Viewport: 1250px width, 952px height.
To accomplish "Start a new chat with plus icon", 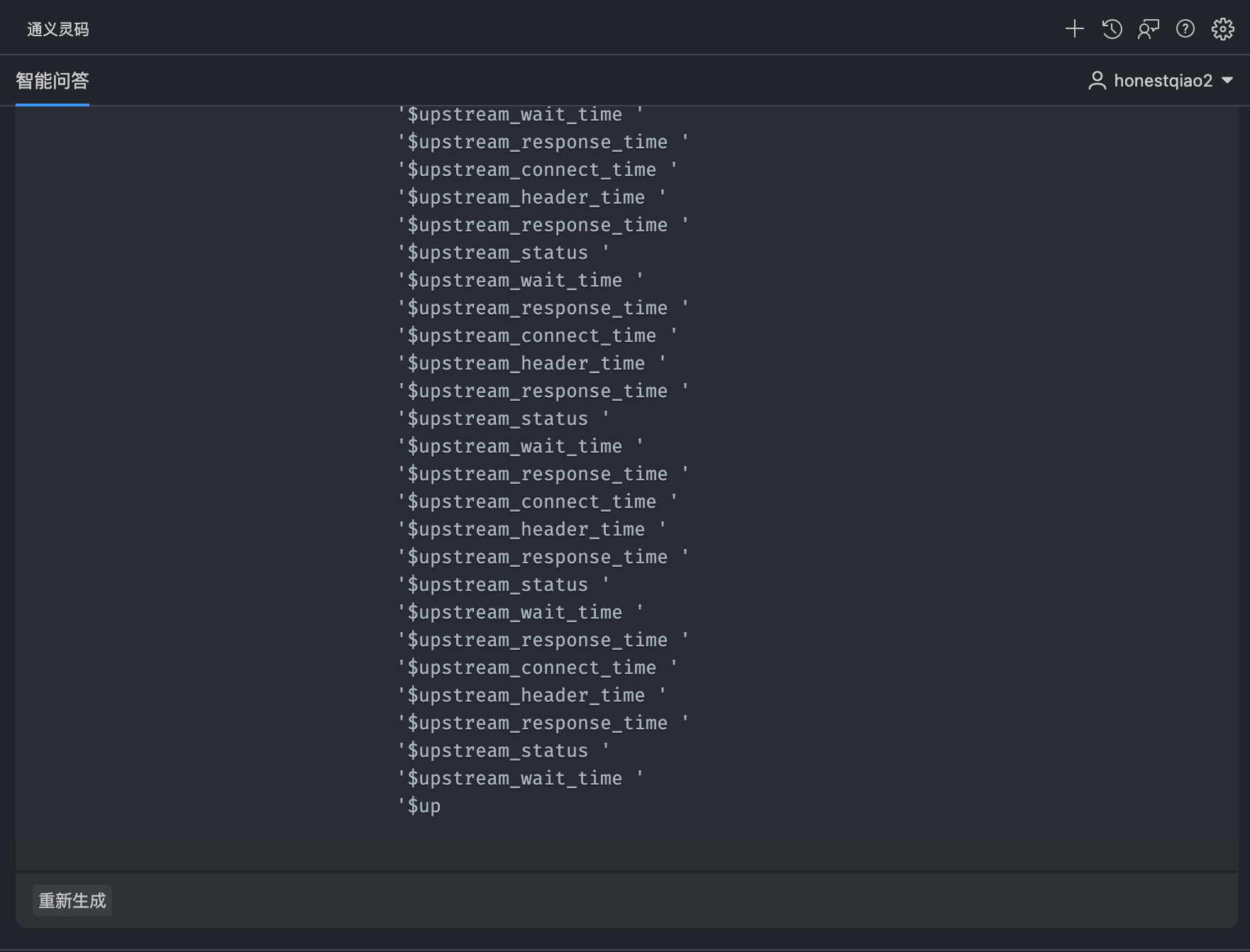I will tap(1075, 29).
